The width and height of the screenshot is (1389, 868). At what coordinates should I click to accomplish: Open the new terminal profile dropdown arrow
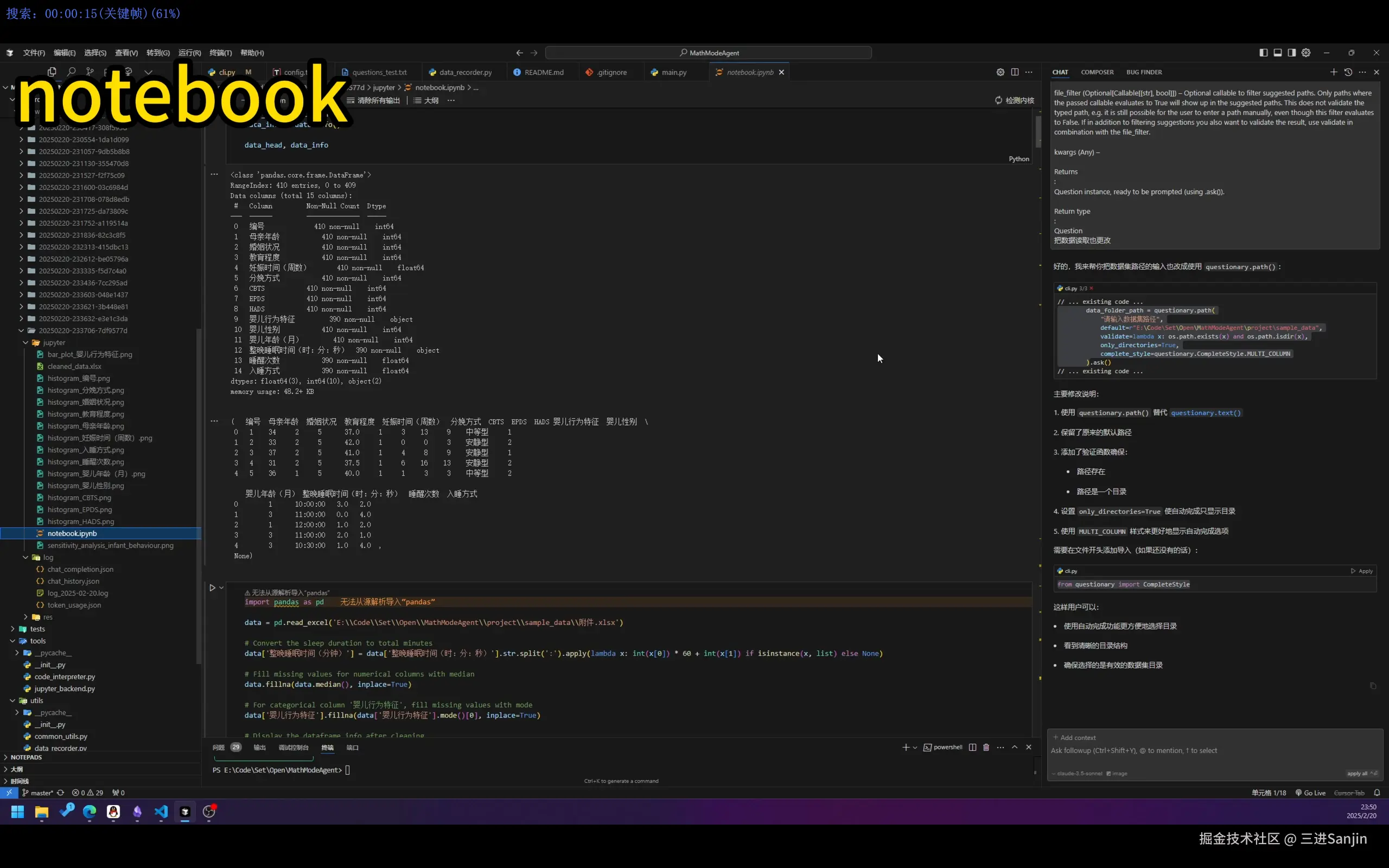(915, 748)
